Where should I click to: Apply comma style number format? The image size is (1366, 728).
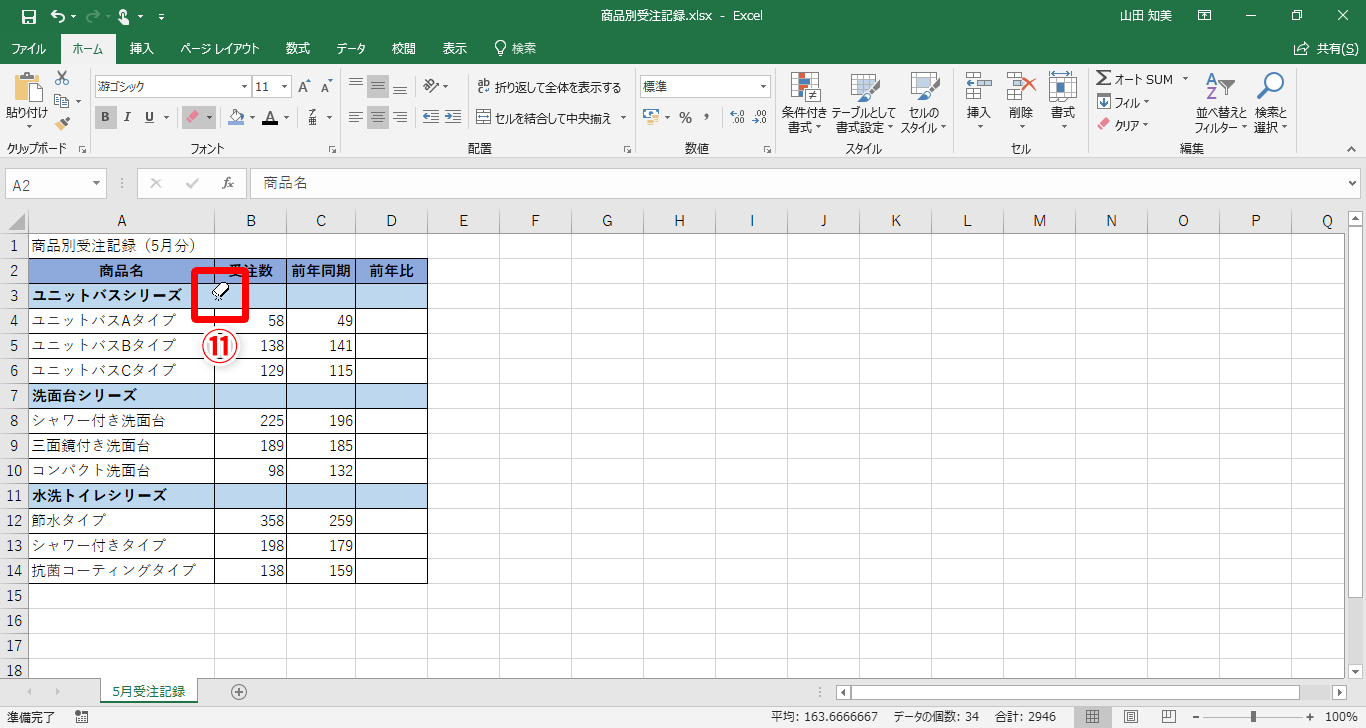click(708, 118)
